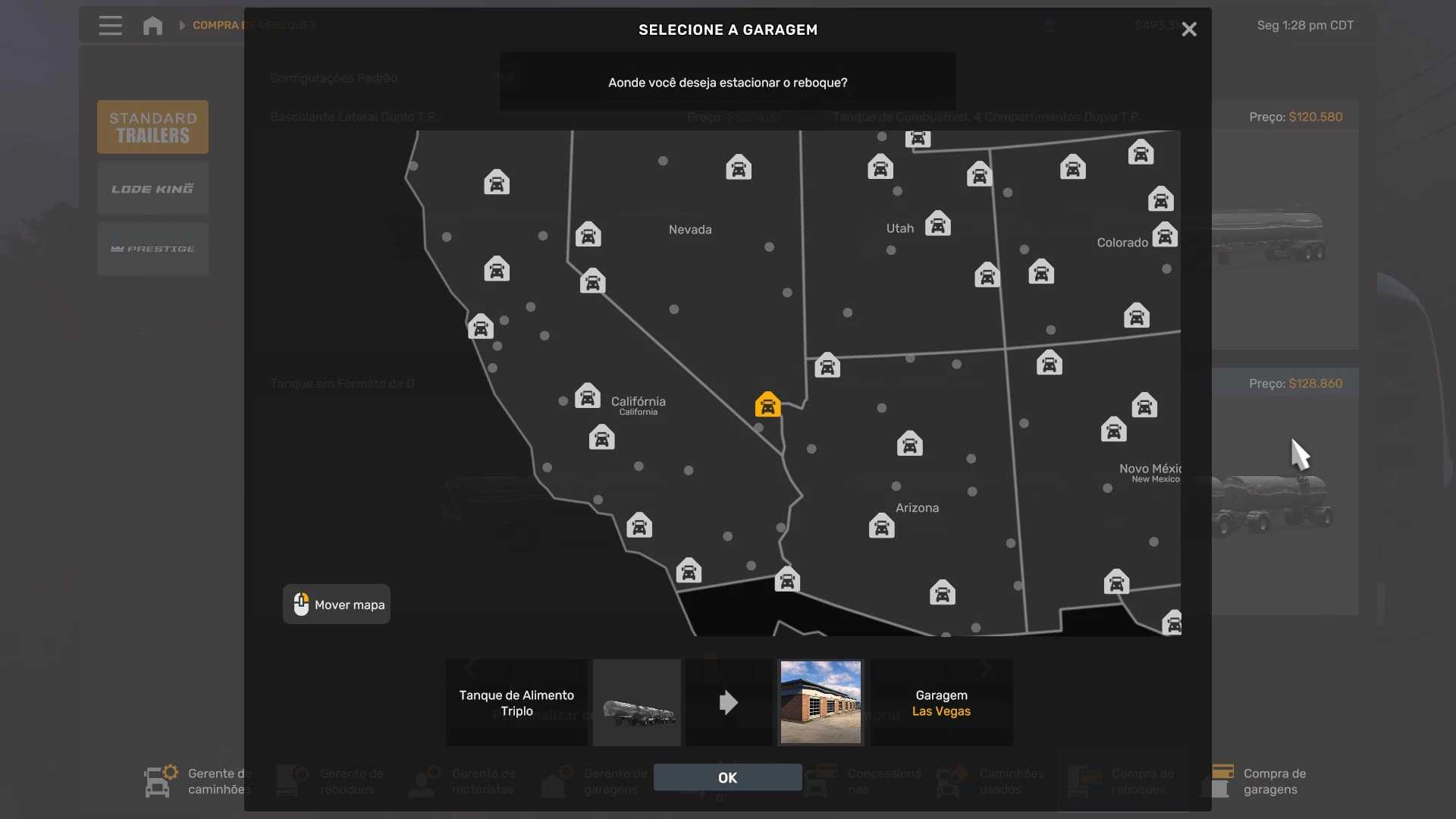
Task: Click the Las Vegas garage thumbnail photo
Action: tap(821, 702)
